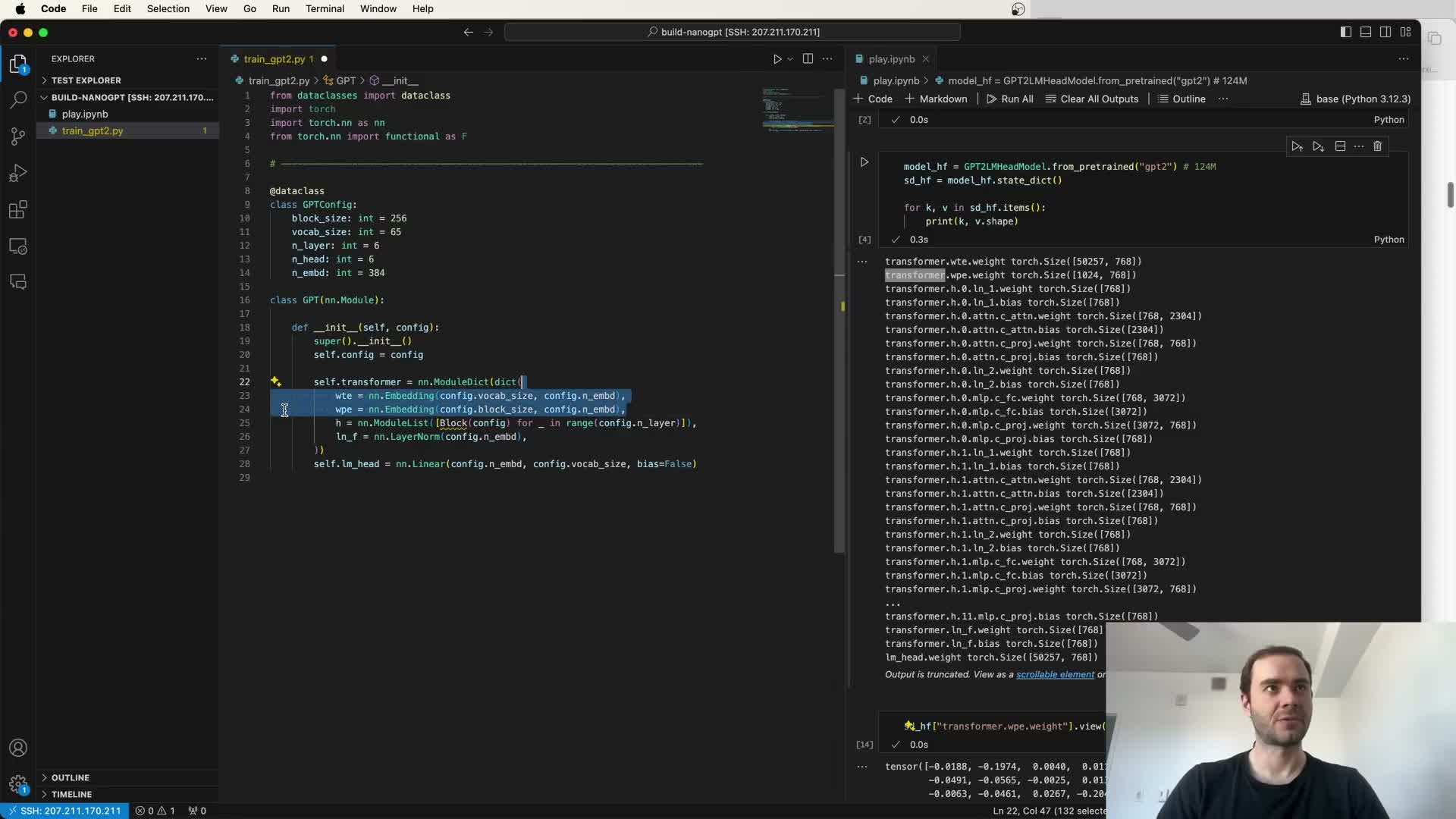Open Source Control view icon
1456x819 pixels.
(18, 136)
